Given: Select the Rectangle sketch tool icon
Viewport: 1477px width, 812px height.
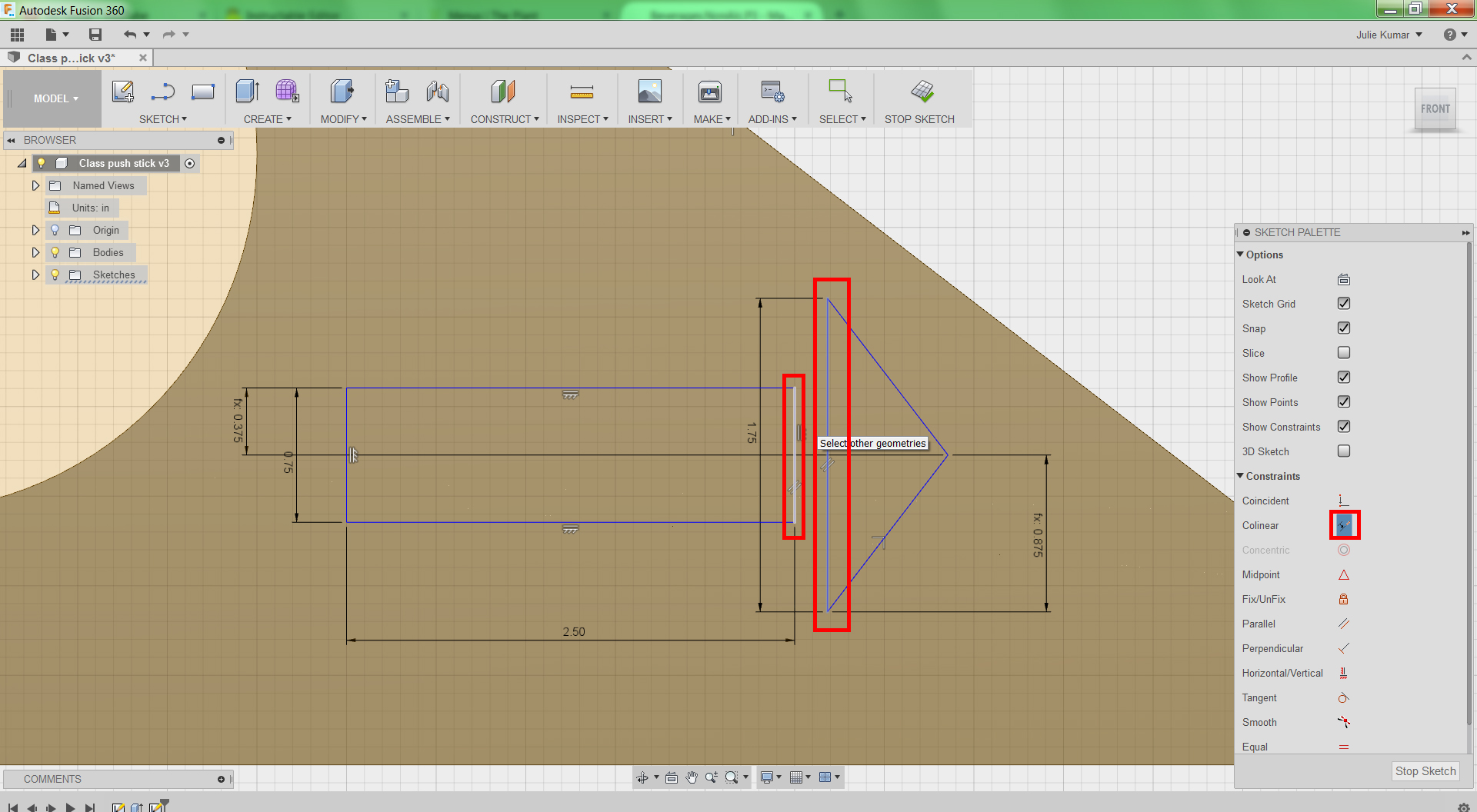Looking at the screenshot, I should click(203, 92).
